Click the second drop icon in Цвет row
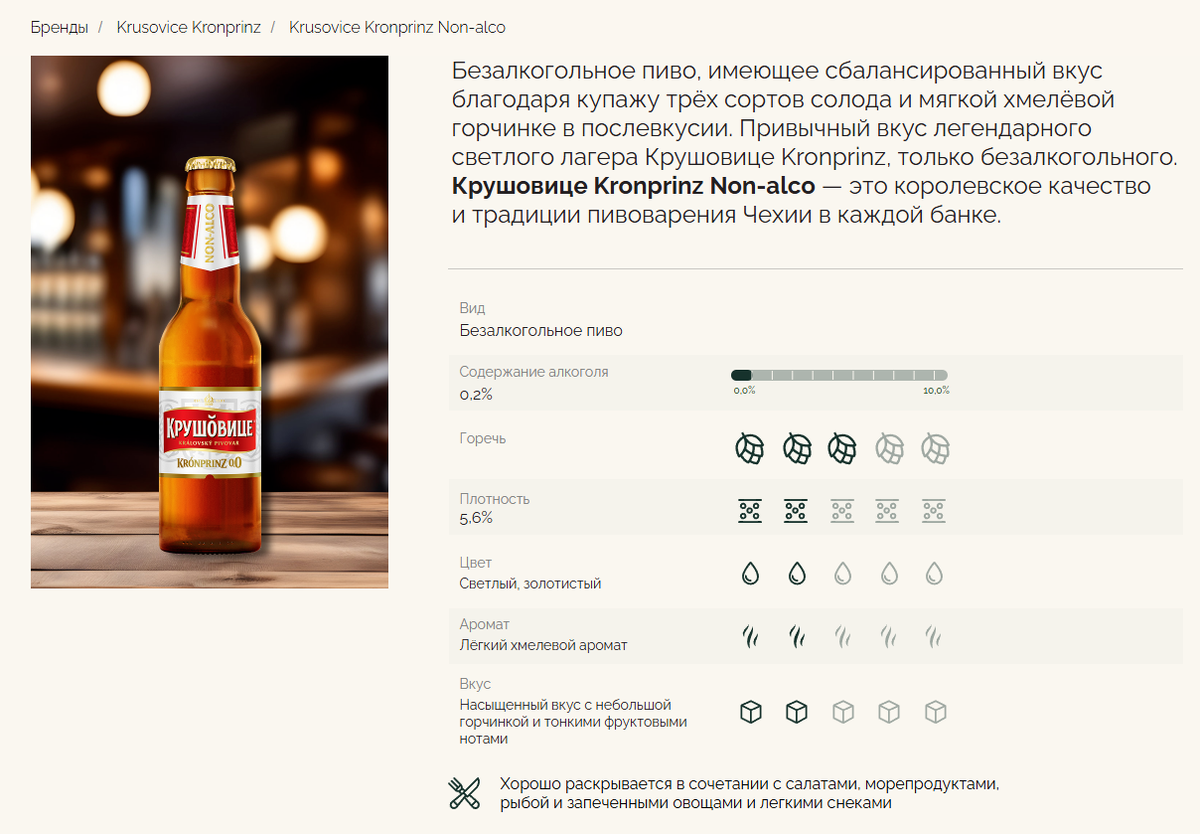This screenshot has width=1200, height=834. pyautogui.click(x=796, y=573)
